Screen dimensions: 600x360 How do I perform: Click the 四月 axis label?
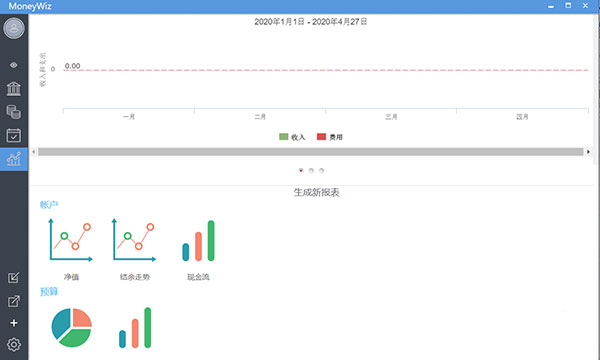[x=522, y=117]
